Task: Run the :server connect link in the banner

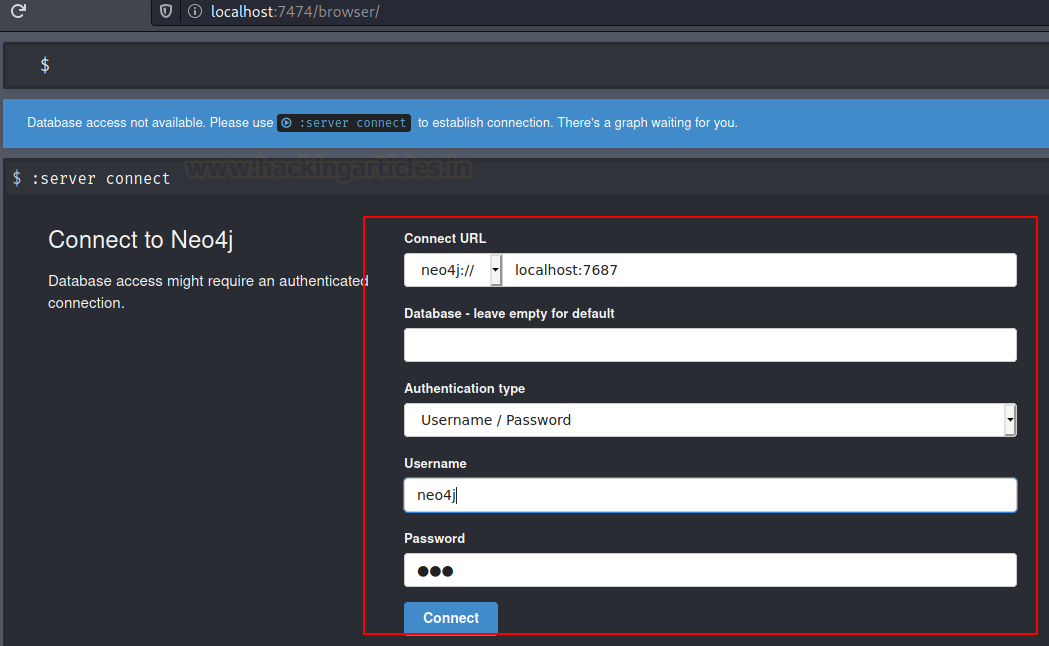Action: (345, 122)
